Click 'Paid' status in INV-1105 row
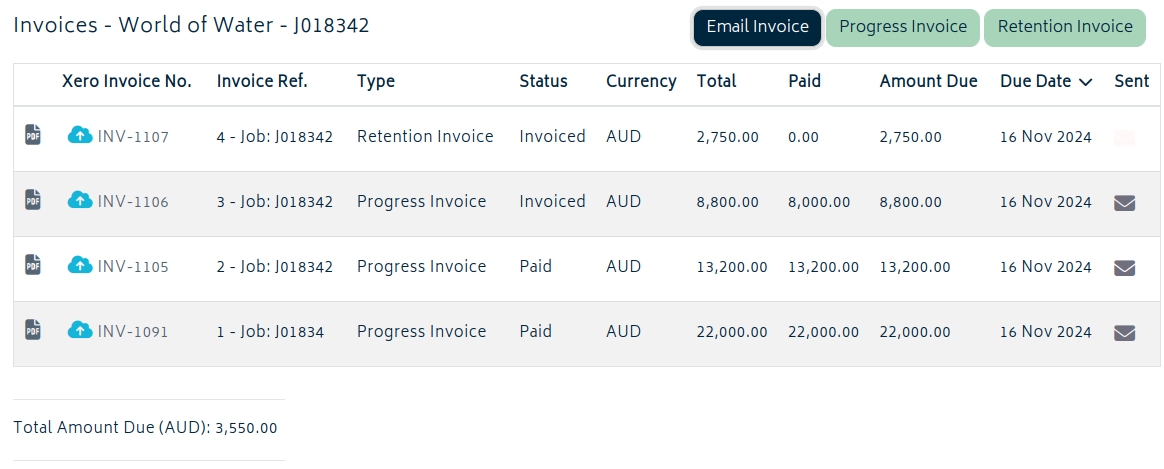Viewport: 1164px width, 469px height. pyautogui.click(x=536, y=266)
